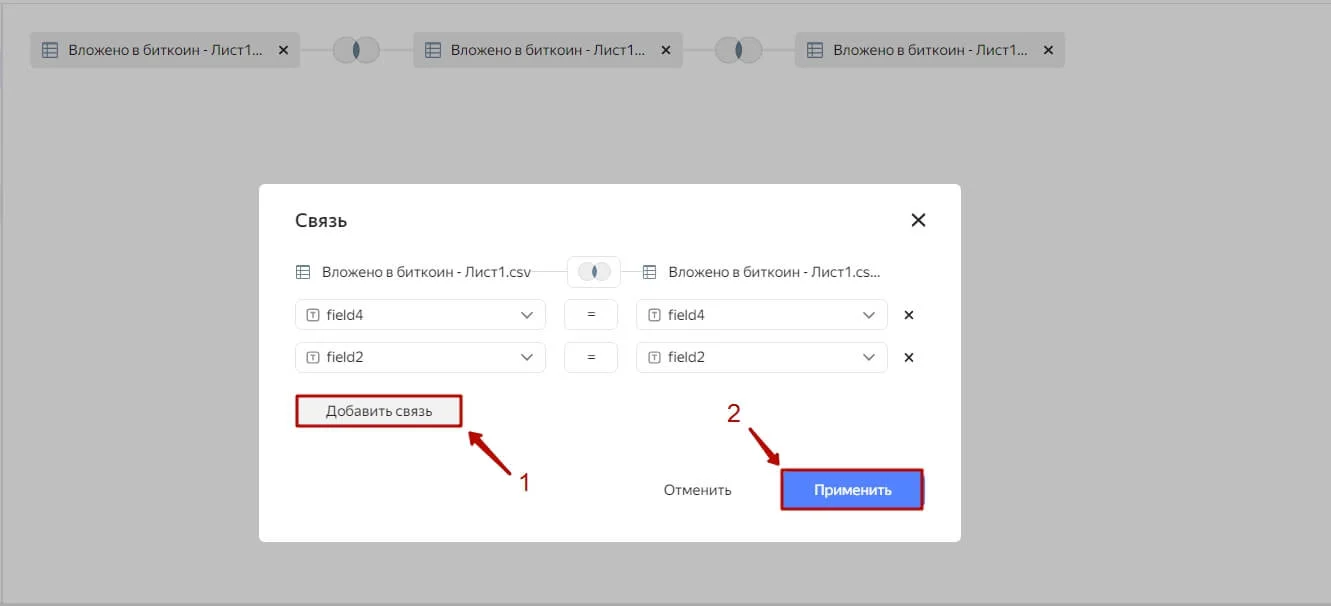This screenshot has width=1331, height=606.
Task: Delete the field2 link condition row
Action: [x=909, y=357]
